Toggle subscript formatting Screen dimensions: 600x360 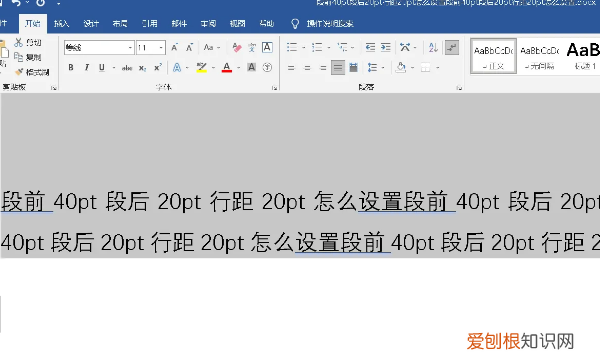pos(142,68)
